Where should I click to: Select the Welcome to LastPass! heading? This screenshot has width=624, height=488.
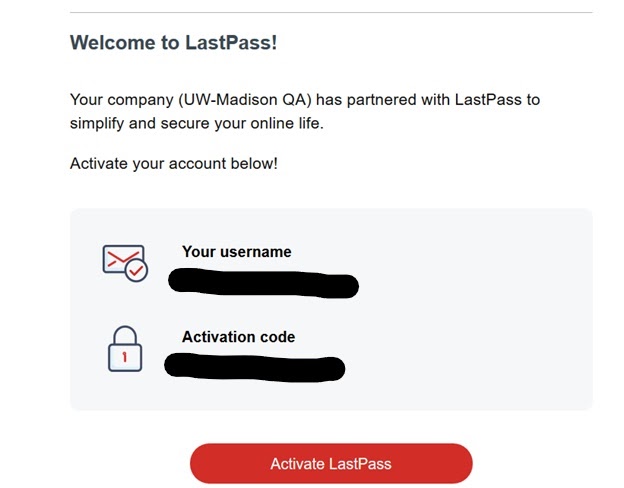pyautogui.click(x=174, y=43)
